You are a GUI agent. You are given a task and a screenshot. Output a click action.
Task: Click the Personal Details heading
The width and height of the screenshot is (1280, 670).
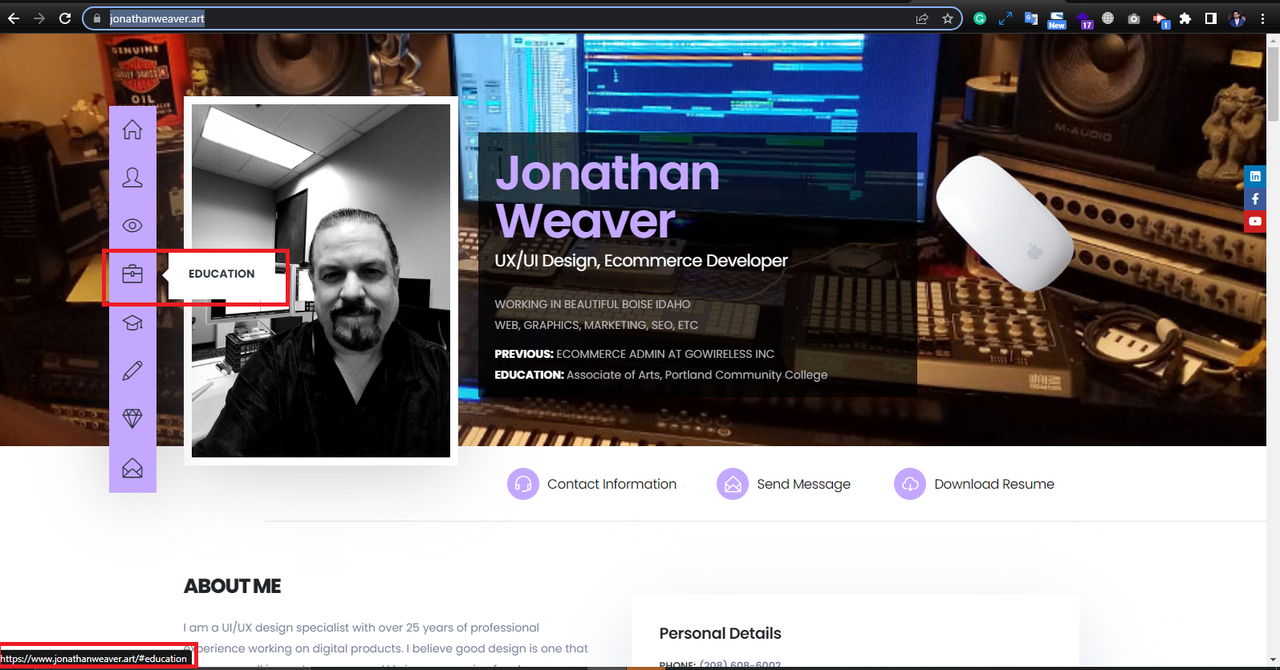pyautogui.click(x=720, y=633)
